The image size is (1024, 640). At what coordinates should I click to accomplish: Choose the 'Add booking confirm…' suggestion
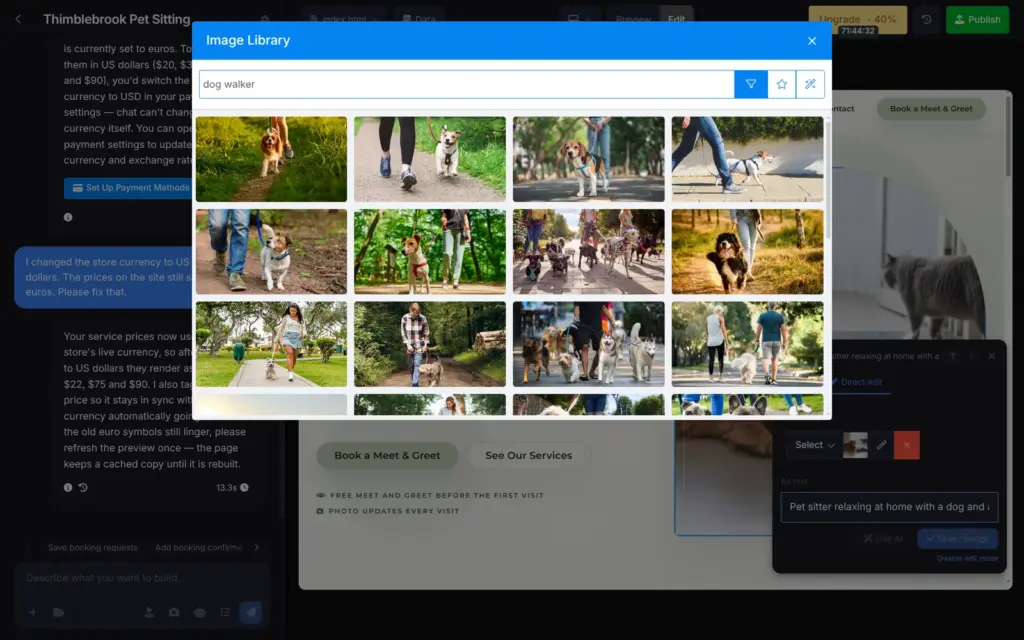pos(199,548)
